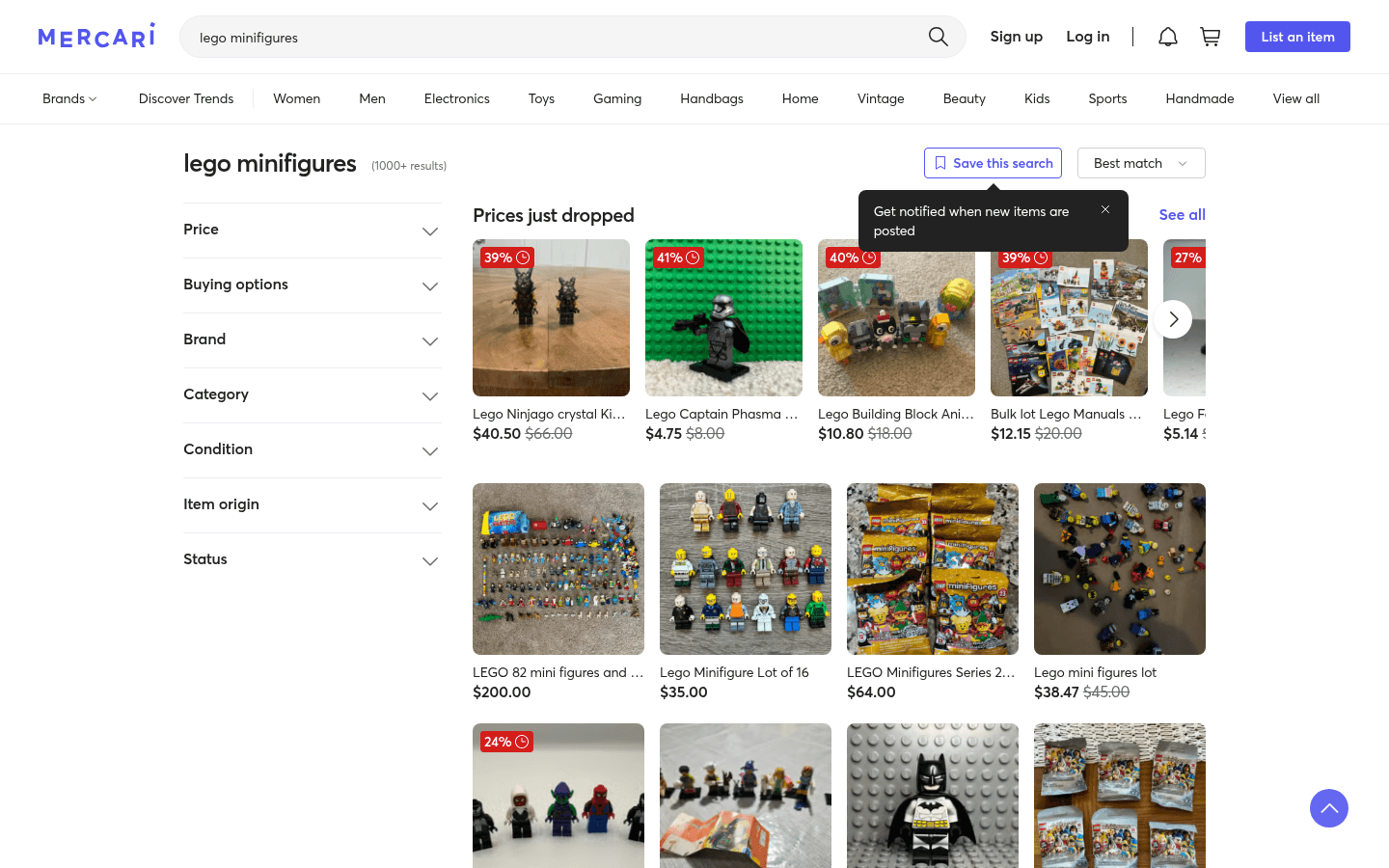Close the notification tooltip
This screenshot has width=1389, height=868.
[x=1105, y=209]
